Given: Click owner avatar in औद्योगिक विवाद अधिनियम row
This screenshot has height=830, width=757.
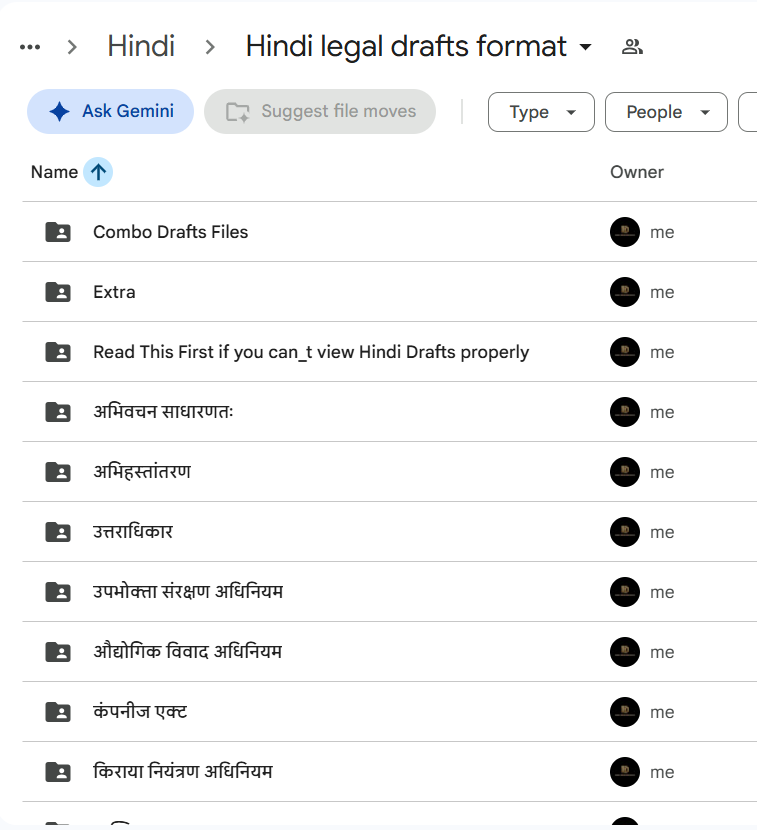Looking at the screenshot, I should click(625, 652).
